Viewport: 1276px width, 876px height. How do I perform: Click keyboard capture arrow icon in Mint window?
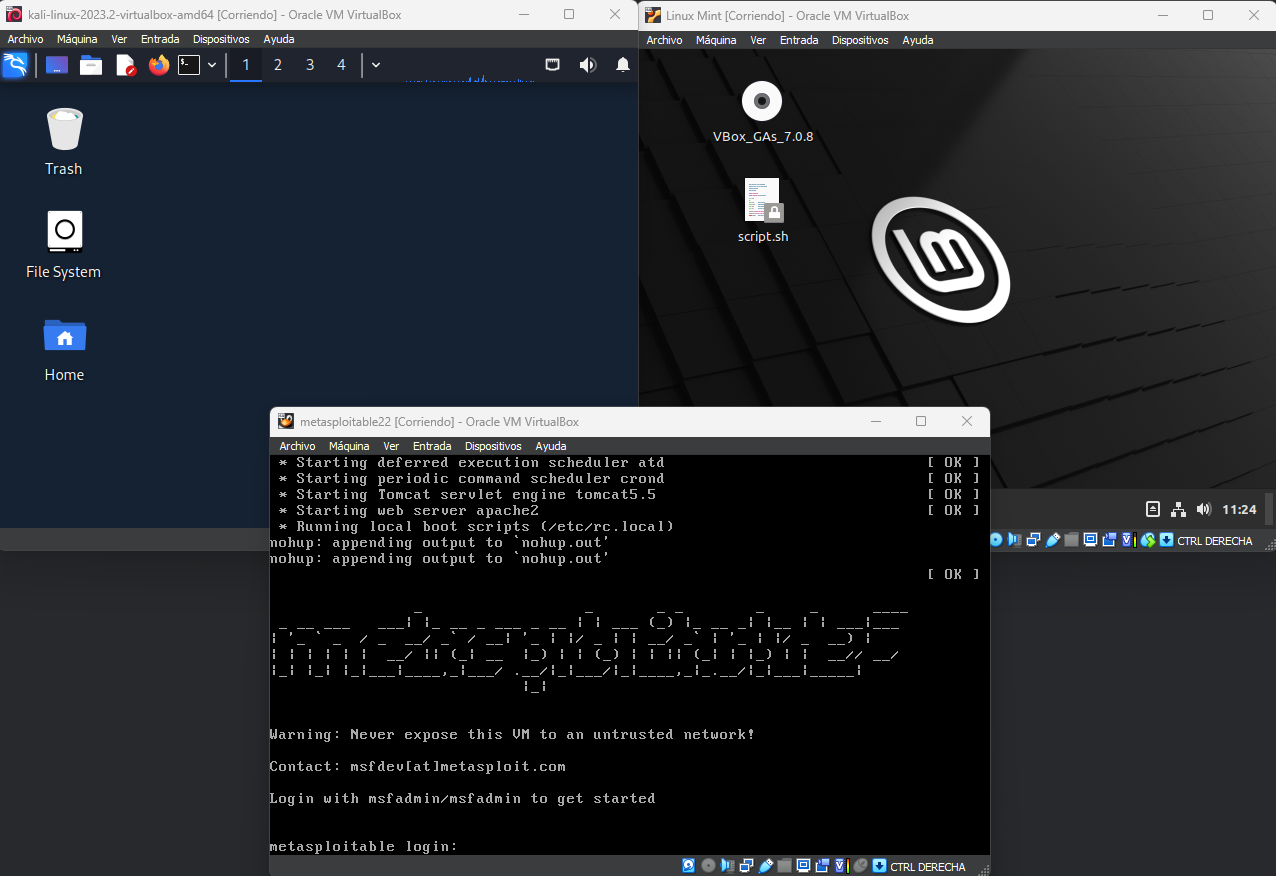1166,540
